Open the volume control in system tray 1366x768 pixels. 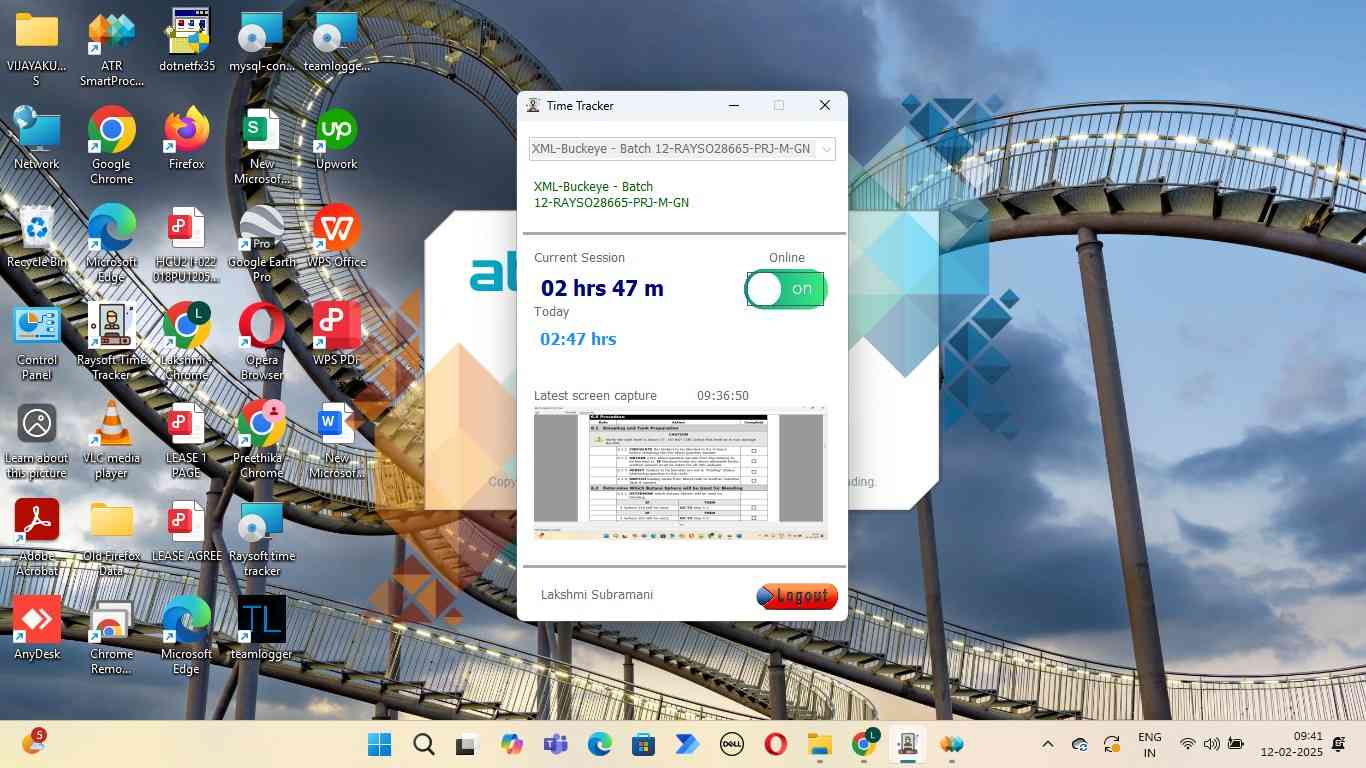(x=1212, y=744)
